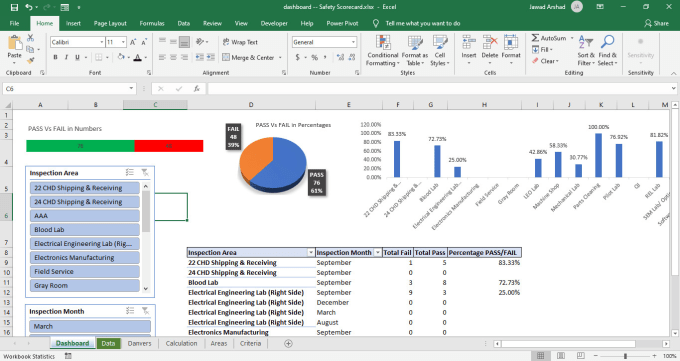The height and width of the screenshot is (361, 680).
Task: Click the Share icon button
Action: click(656, 23)
